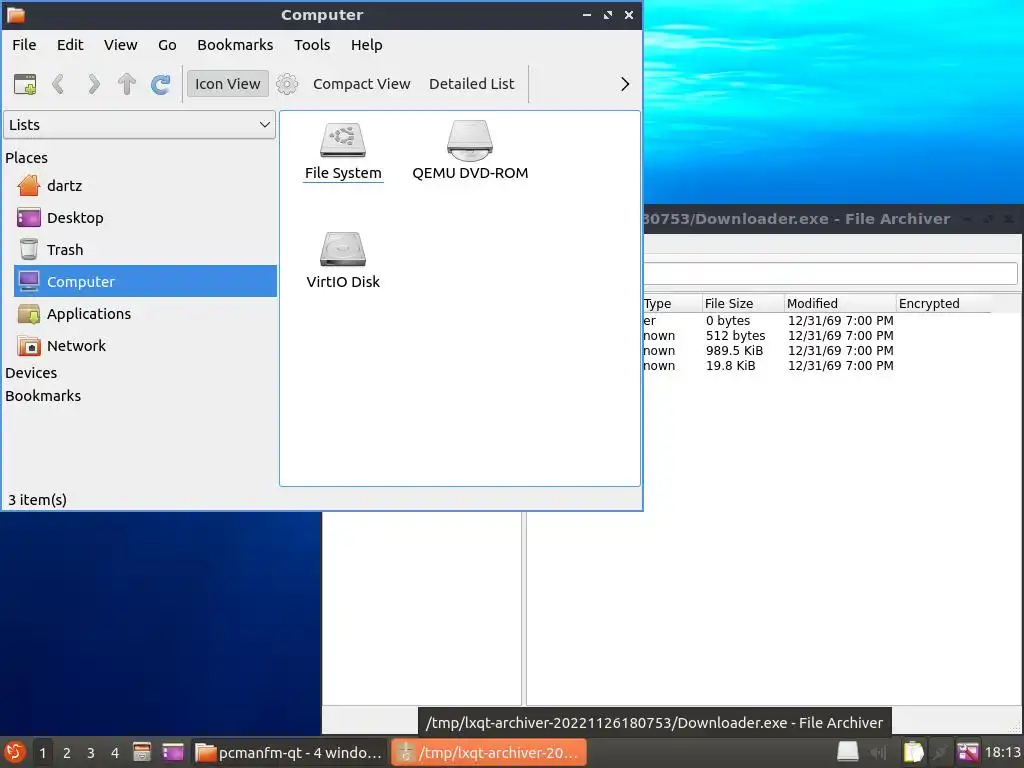The image size is (1024, 768).
Task: Click the 3 item(s) status bar text
Action: 37,500
